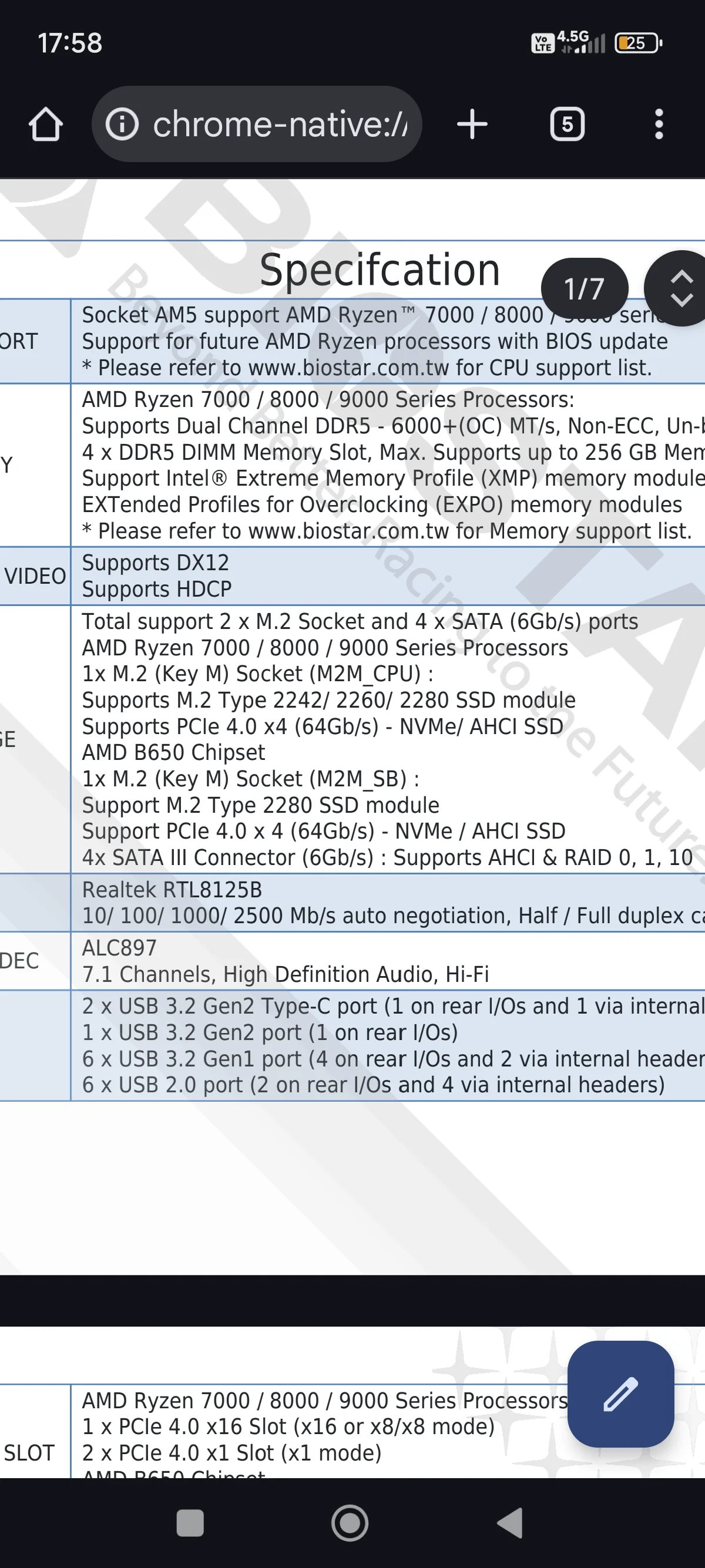Open Chrome three-dot overflow menu
Viewport: 705px width, 1568px height.
tap(659, 125)
